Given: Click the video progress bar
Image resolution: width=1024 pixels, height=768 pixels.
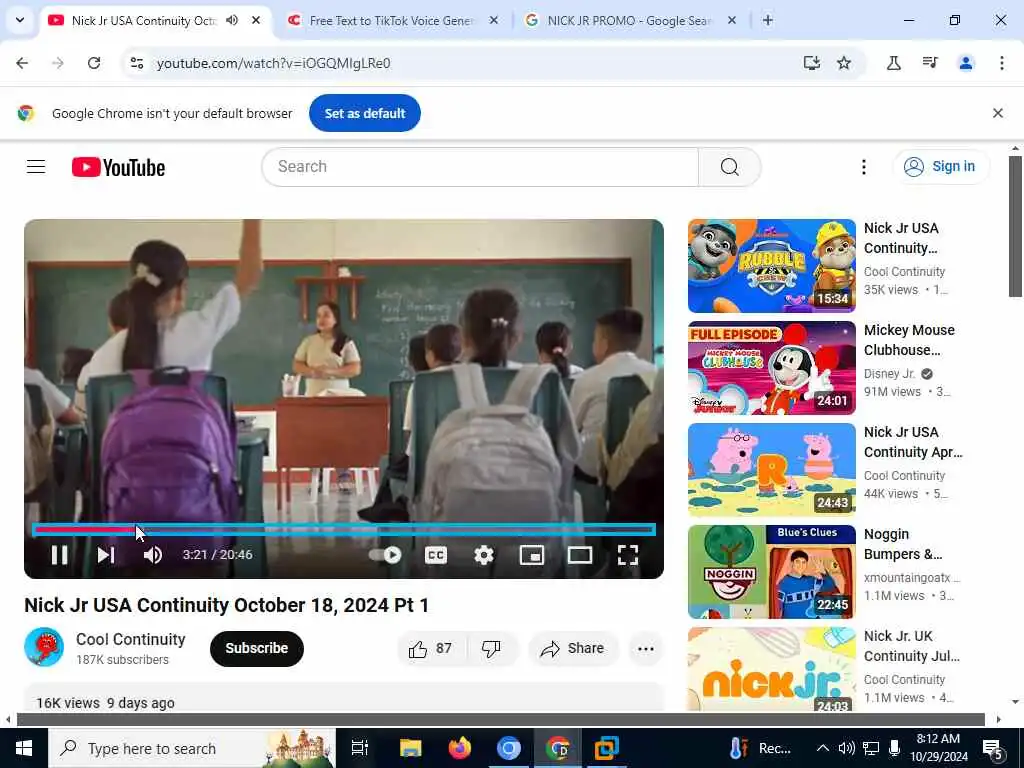Looking at the screenshot, I should [344, 530].
